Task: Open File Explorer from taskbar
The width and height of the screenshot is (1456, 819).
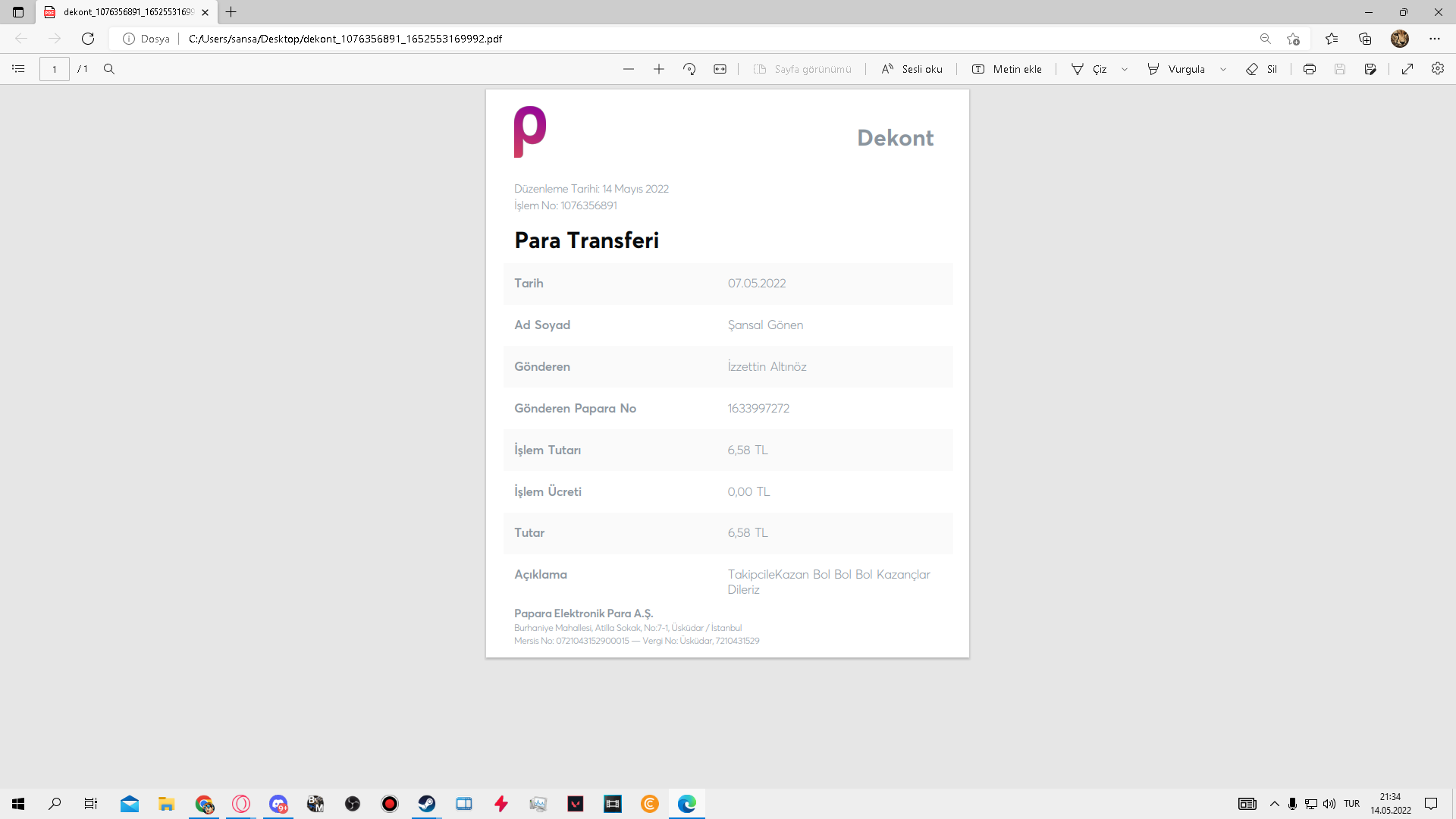Action: click(x=167, y=804)
